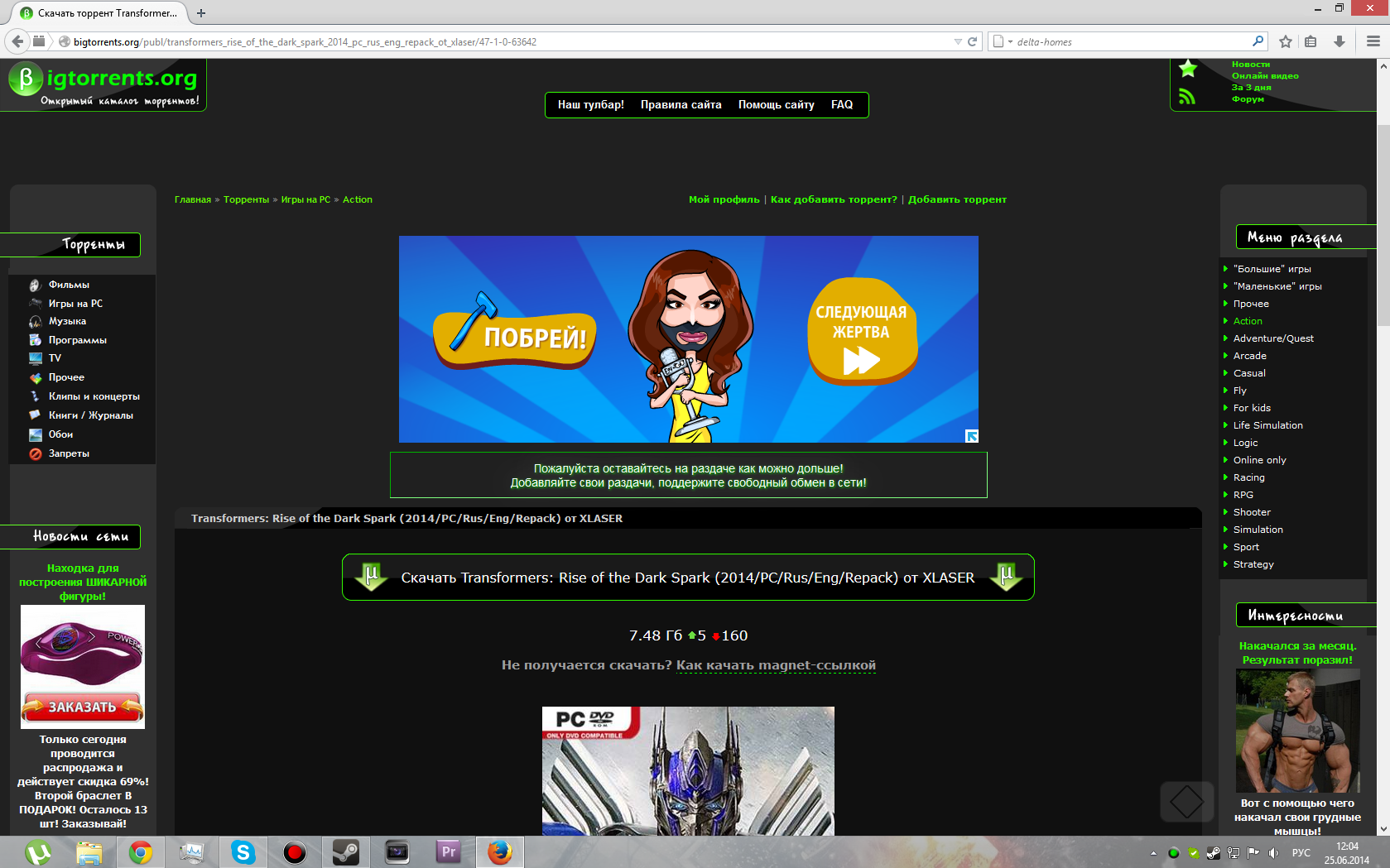Image resolution: width=1390 pixels, height=868 pixels.
Task: Select Racing in the section menu
Action: 1248,477
